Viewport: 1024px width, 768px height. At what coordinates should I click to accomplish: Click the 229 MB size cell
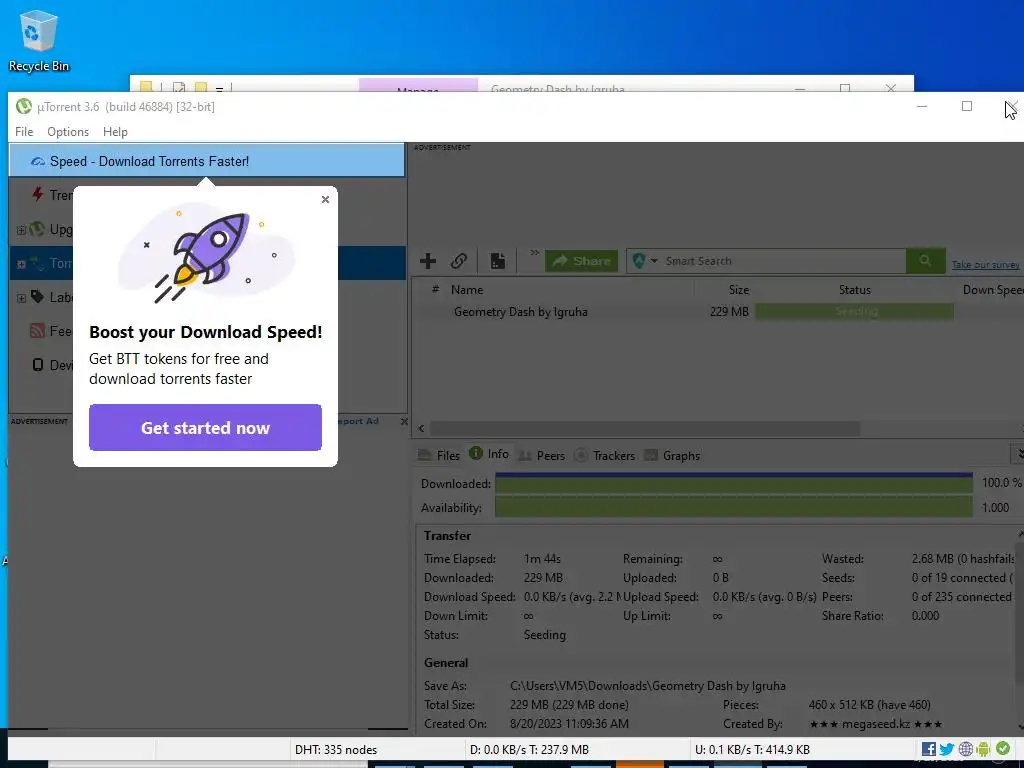[x=729, y=312]
